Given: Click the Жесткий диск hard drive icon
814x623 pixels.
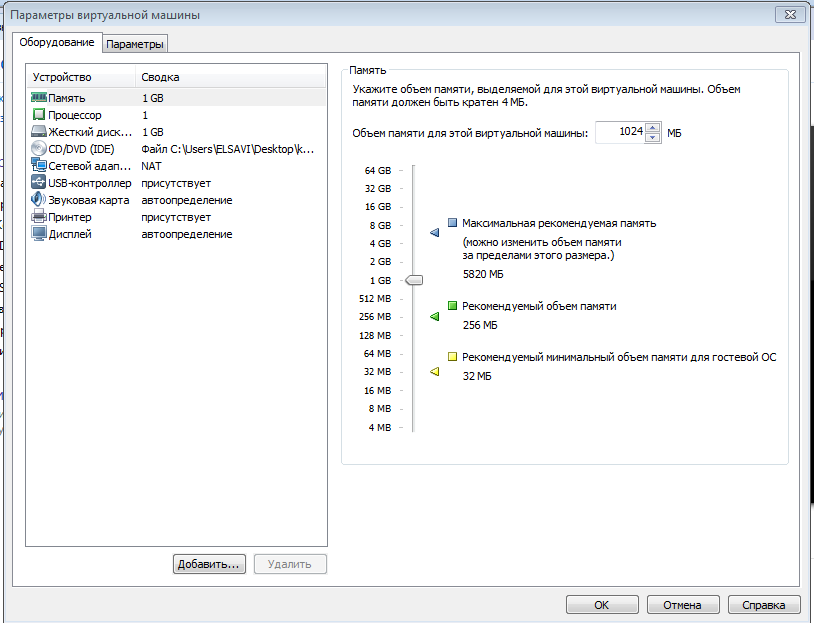Looking at the screenshot, I should (39, 132).
